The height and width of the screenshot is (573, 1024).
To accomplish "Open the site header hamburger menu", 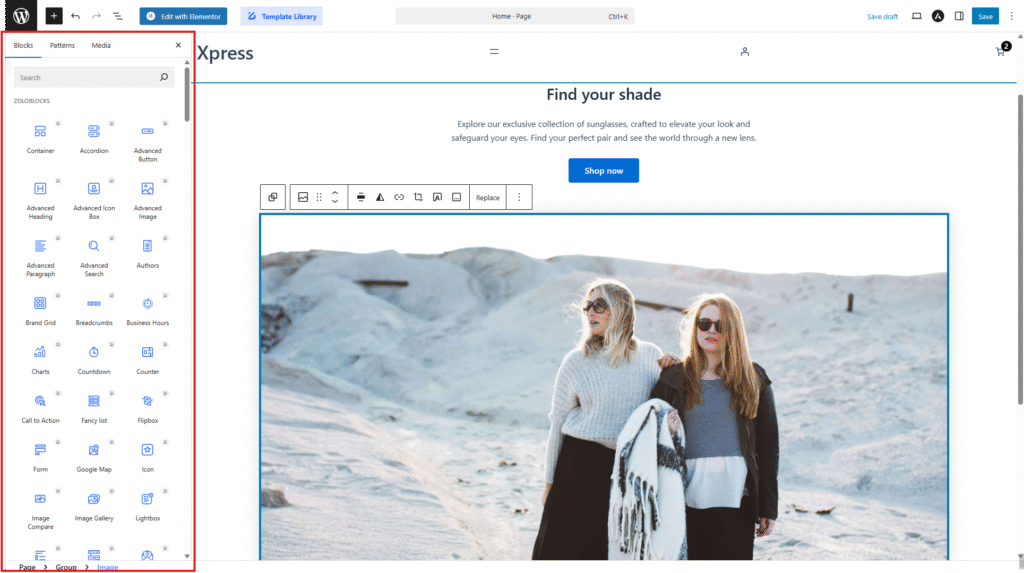I will [494, 52].
